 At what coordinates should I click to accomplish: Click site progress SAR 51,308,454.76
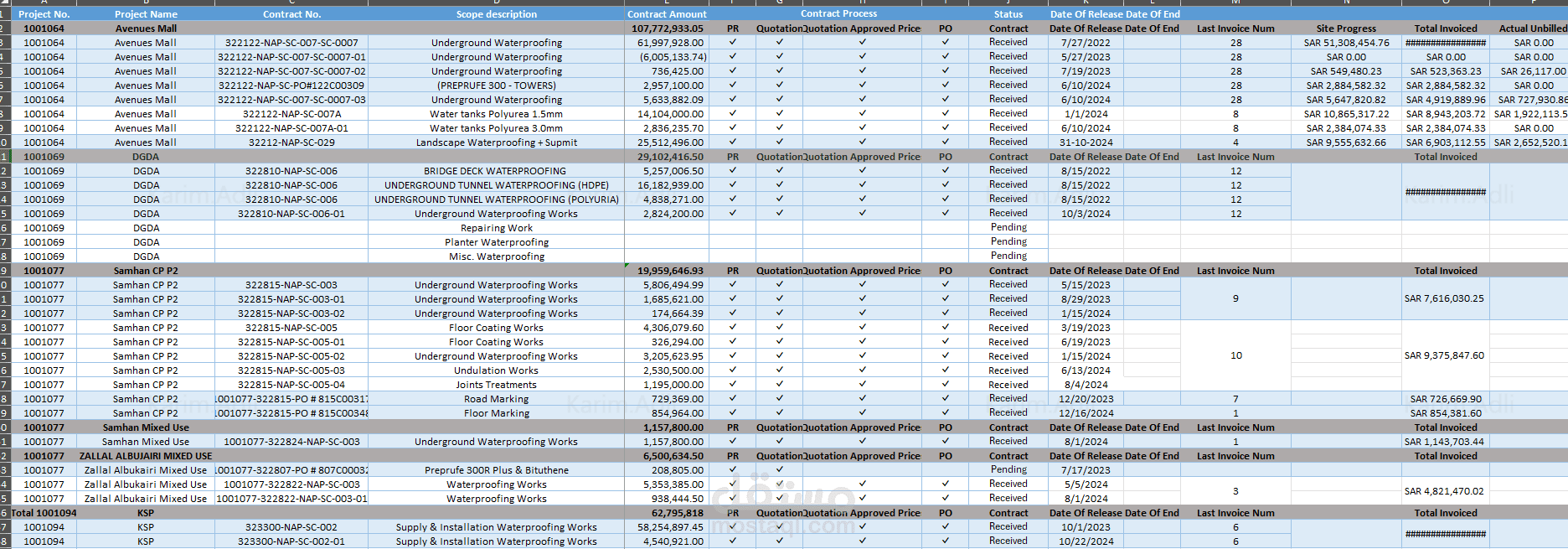1346,43
